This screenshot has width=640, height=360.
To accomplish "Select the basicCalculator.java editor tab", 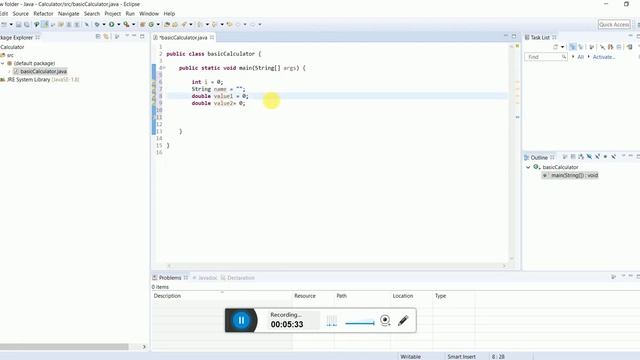I will 183,37.
